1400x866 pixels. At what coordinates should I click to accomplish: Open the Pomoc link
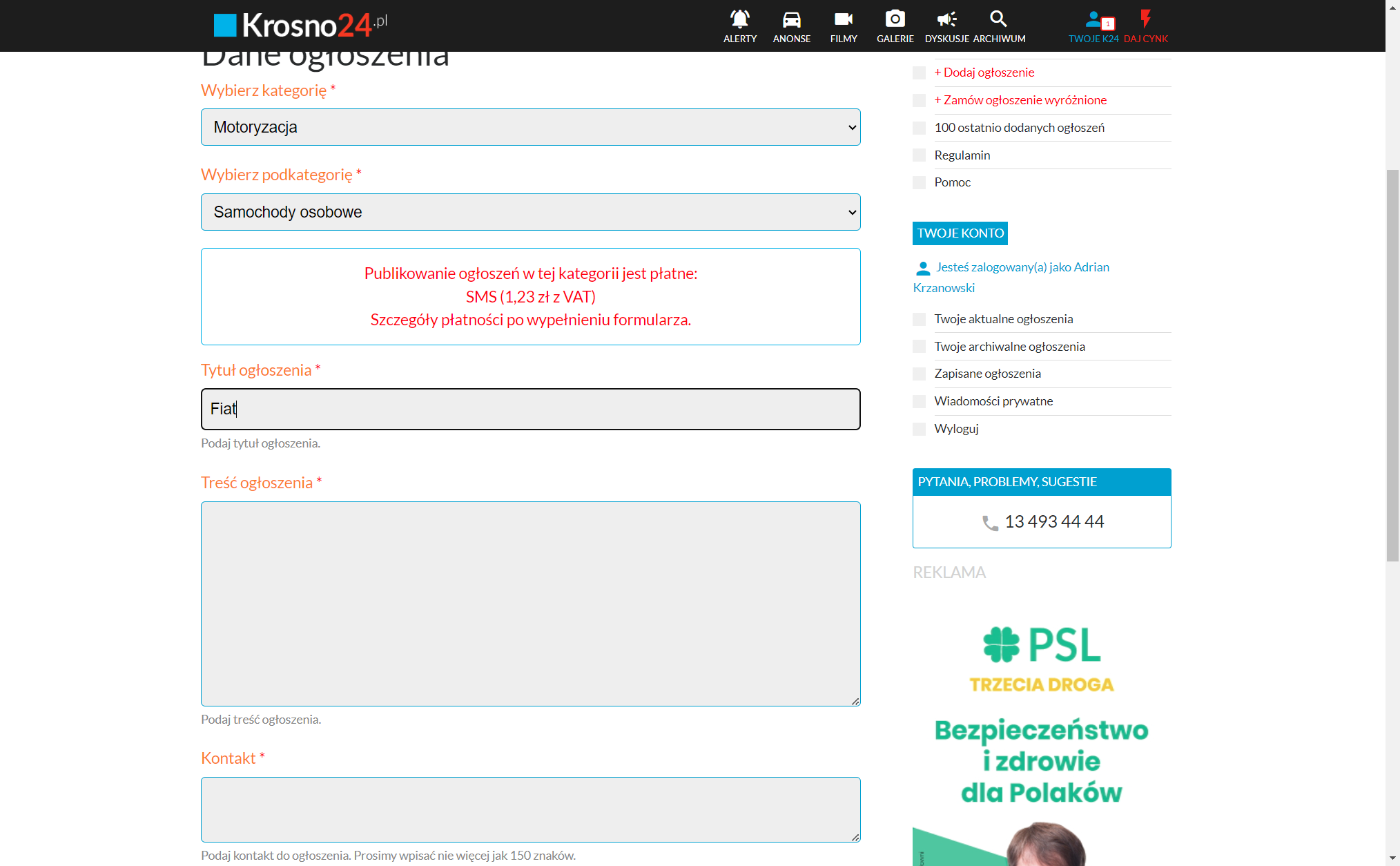pyautogui.click(x=952, y=182)
